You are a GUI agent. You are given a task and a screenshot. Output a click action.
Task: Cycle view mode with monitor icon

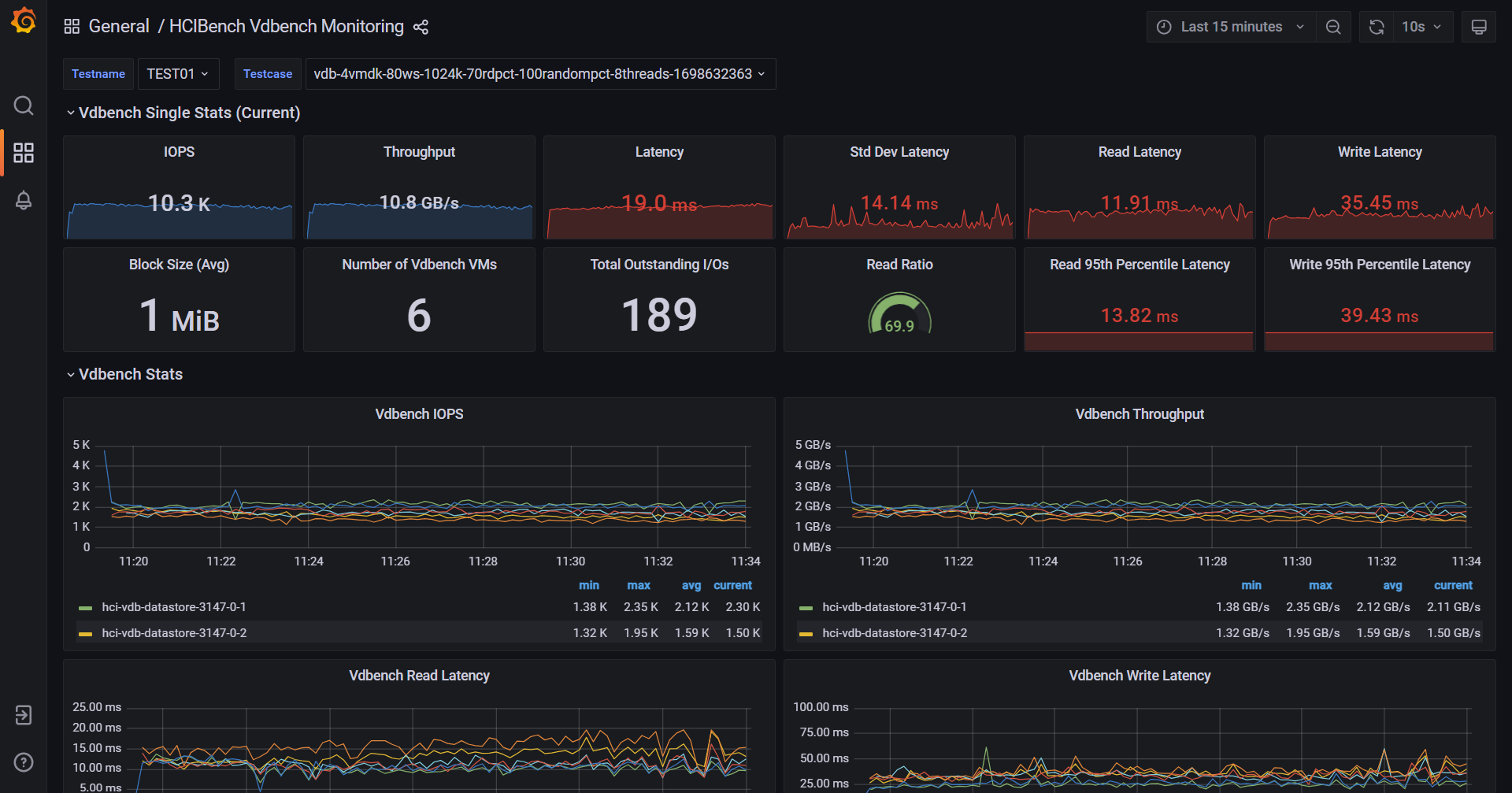[1479, 27]
